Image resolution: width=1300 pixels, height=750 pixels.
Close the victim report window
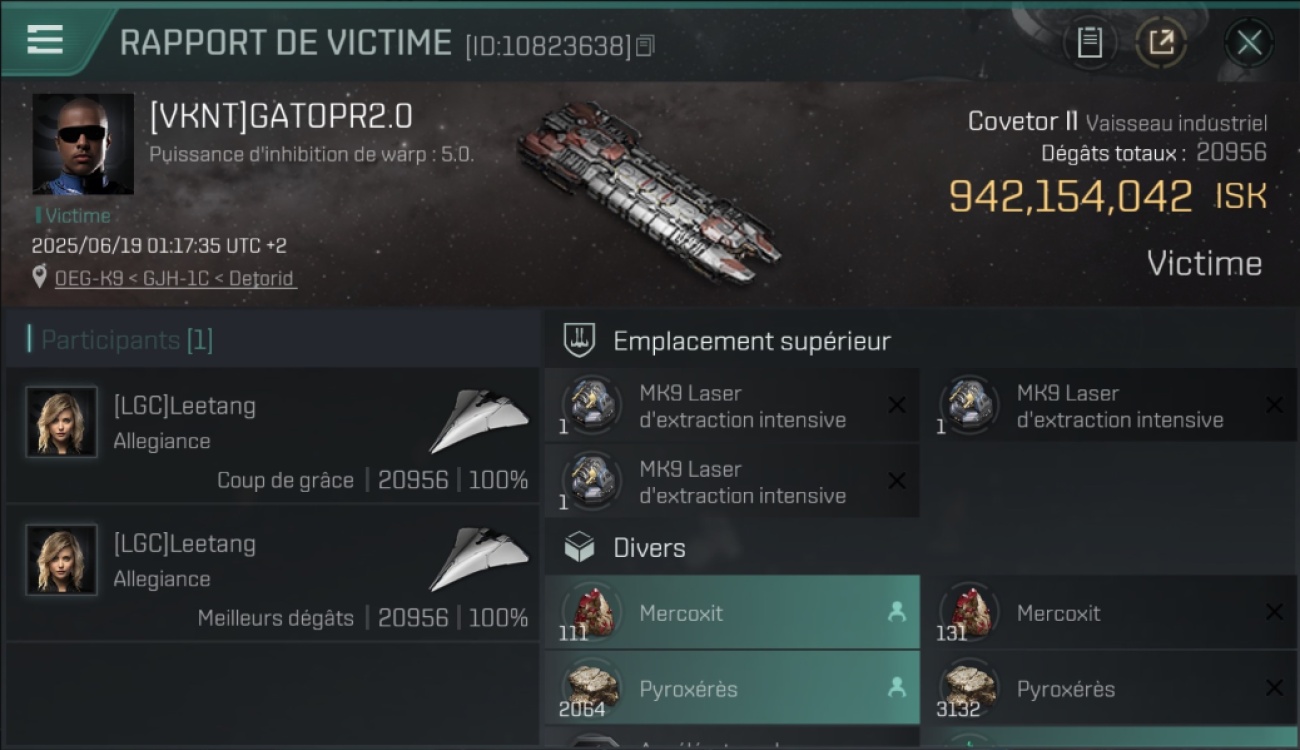(1249, 43)
